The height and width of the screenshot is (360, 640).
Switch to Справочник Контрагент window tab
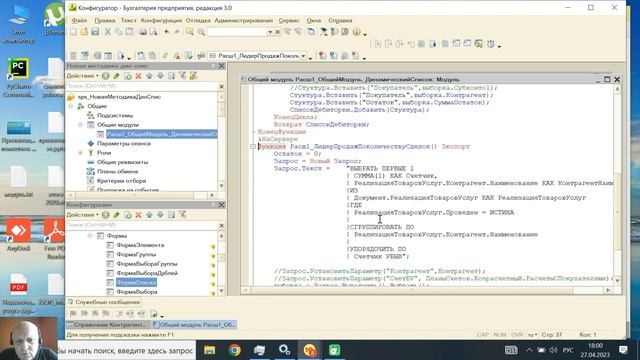click(x=108, y=325)
